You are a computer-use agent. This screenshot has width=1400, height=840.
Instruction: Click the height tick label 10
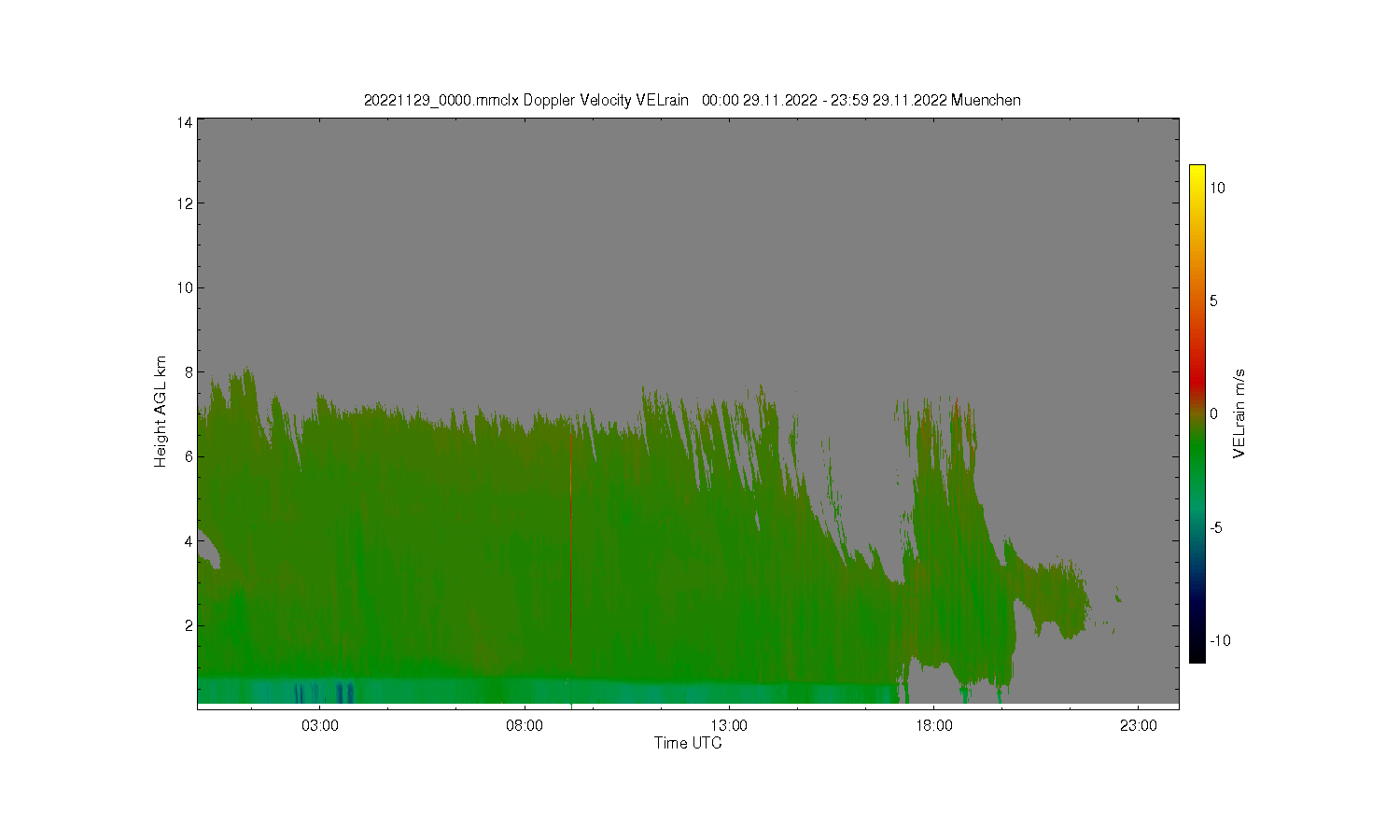[185, 287]
